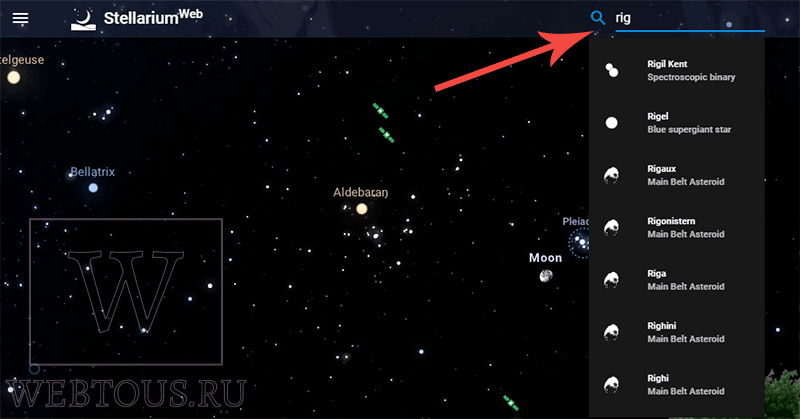800x419 pixels.
Task: Select Rigil Kent spectroscopic binary result
Action: 677,70
